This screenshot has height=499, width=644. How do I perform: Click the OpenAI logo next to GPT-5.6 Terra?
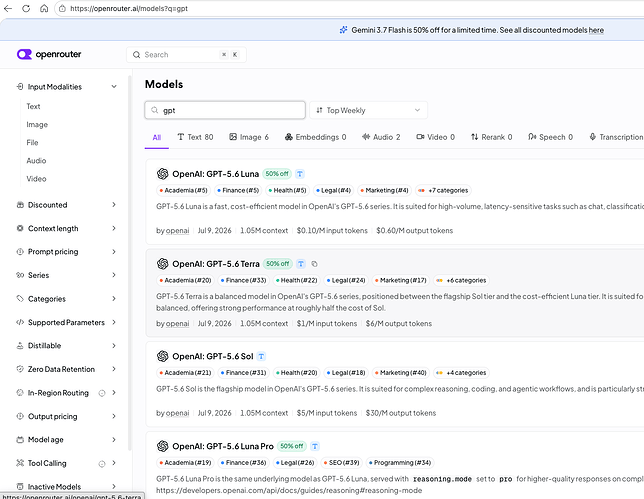tap(163, 264)
